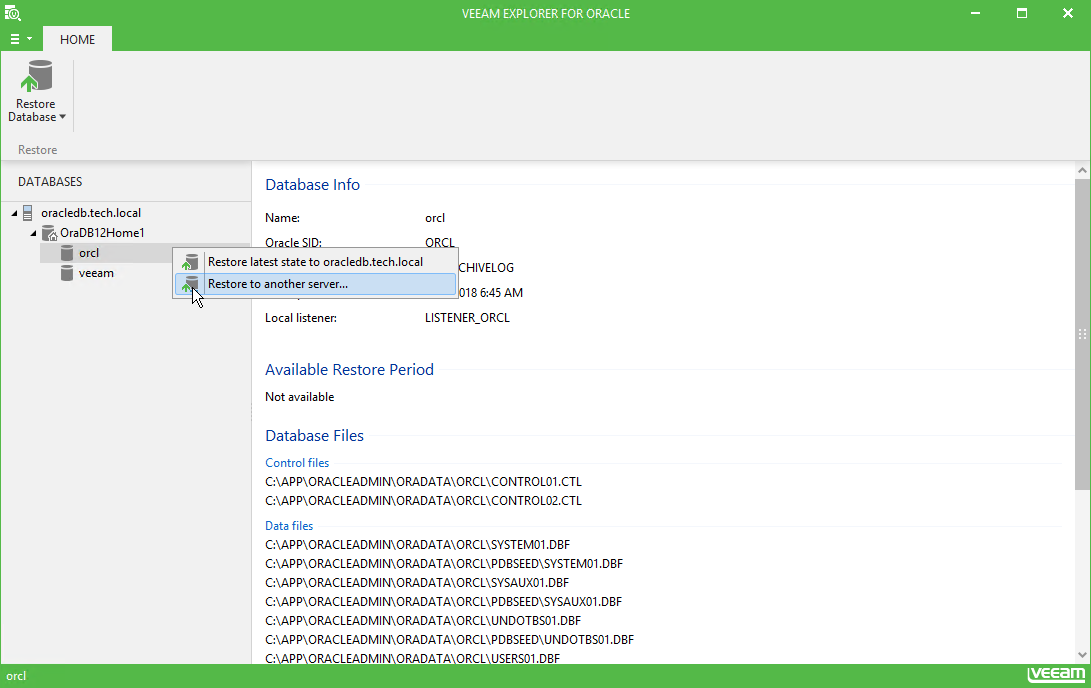Click the USERS01.DBF file path
The height and width of the screenshot is (688, 1091).
[x=413, y=658]
